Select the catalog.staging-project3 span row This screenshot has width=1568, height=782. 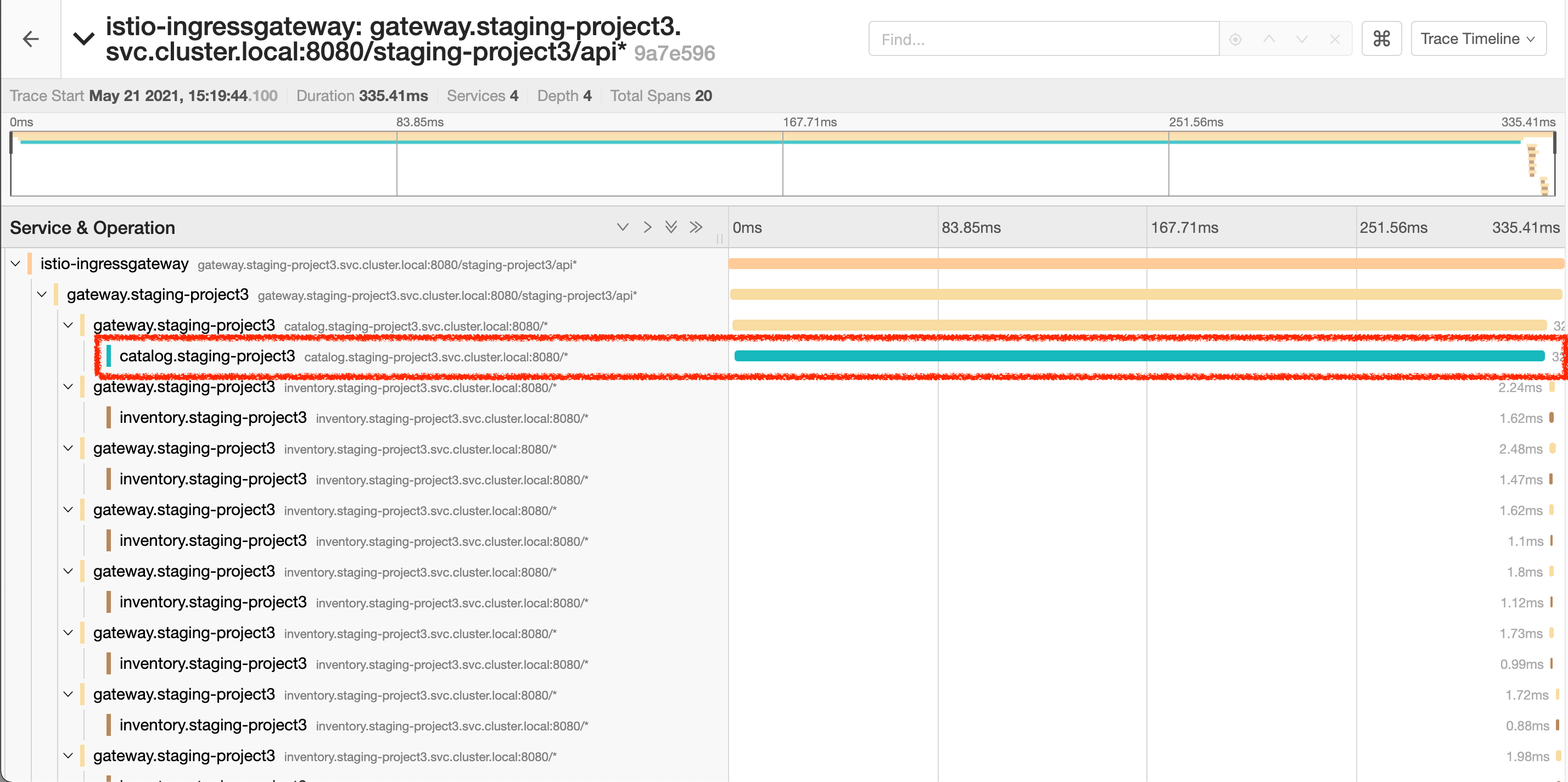point(207,356)
